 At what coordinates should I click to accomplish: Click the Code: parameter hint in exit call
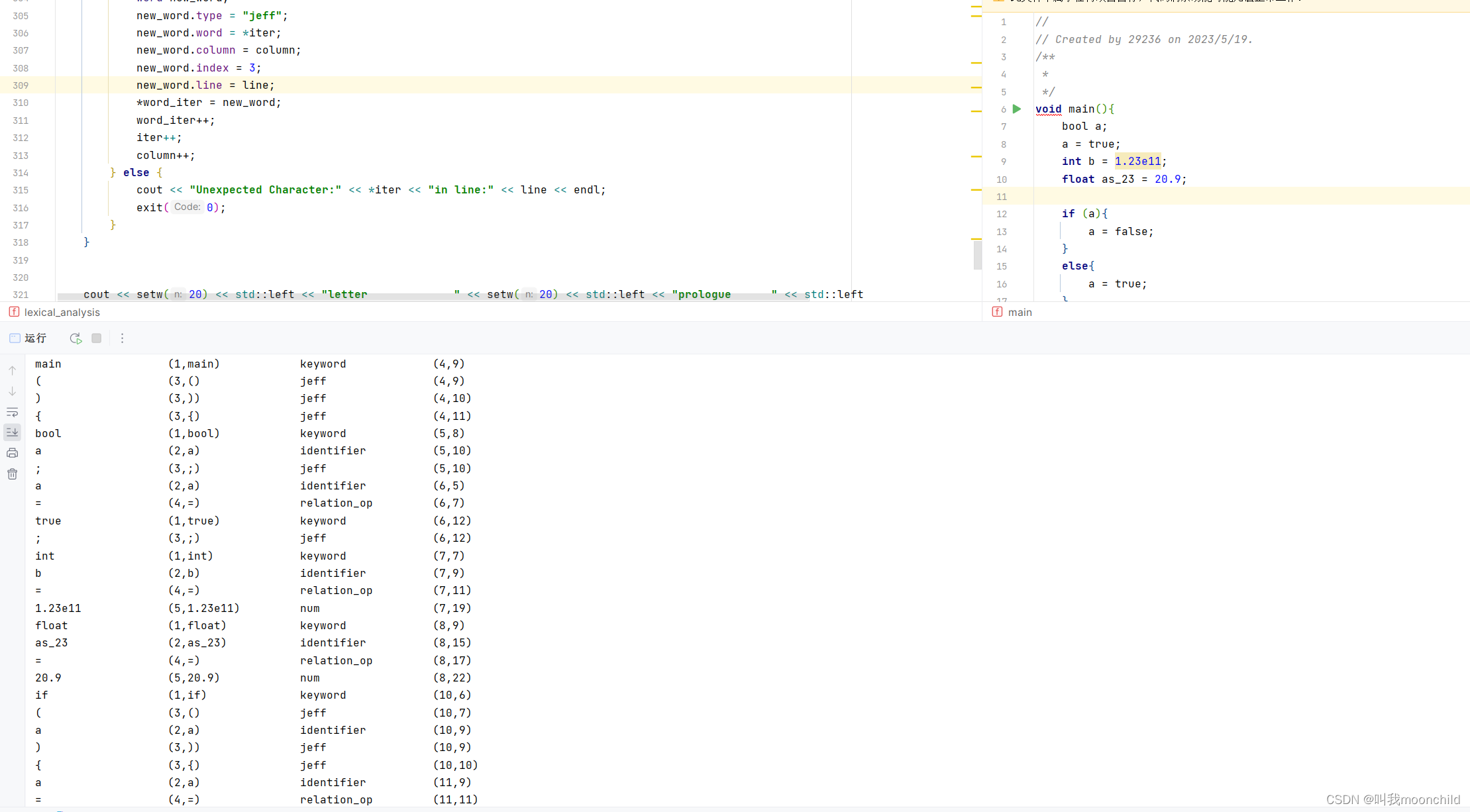tap(187, 207)
